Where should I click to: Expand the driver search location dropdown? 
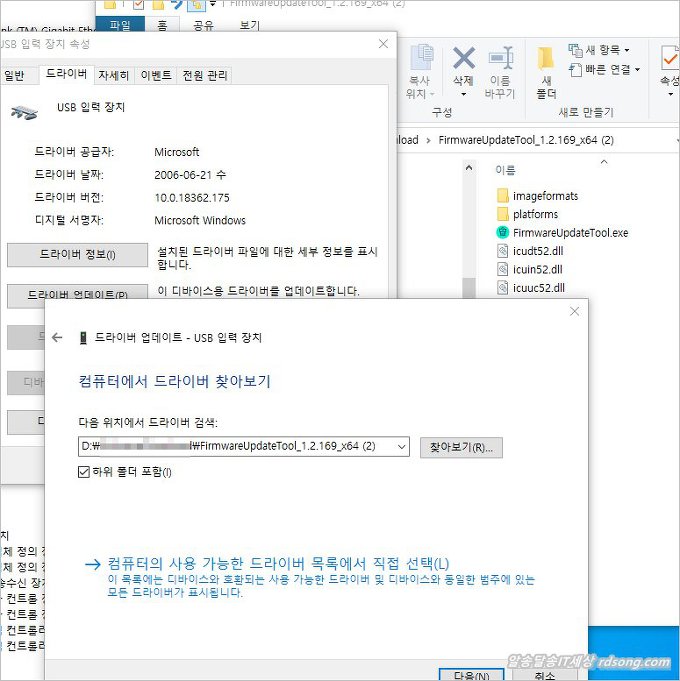pyautogui.click(x=400, y=447)
